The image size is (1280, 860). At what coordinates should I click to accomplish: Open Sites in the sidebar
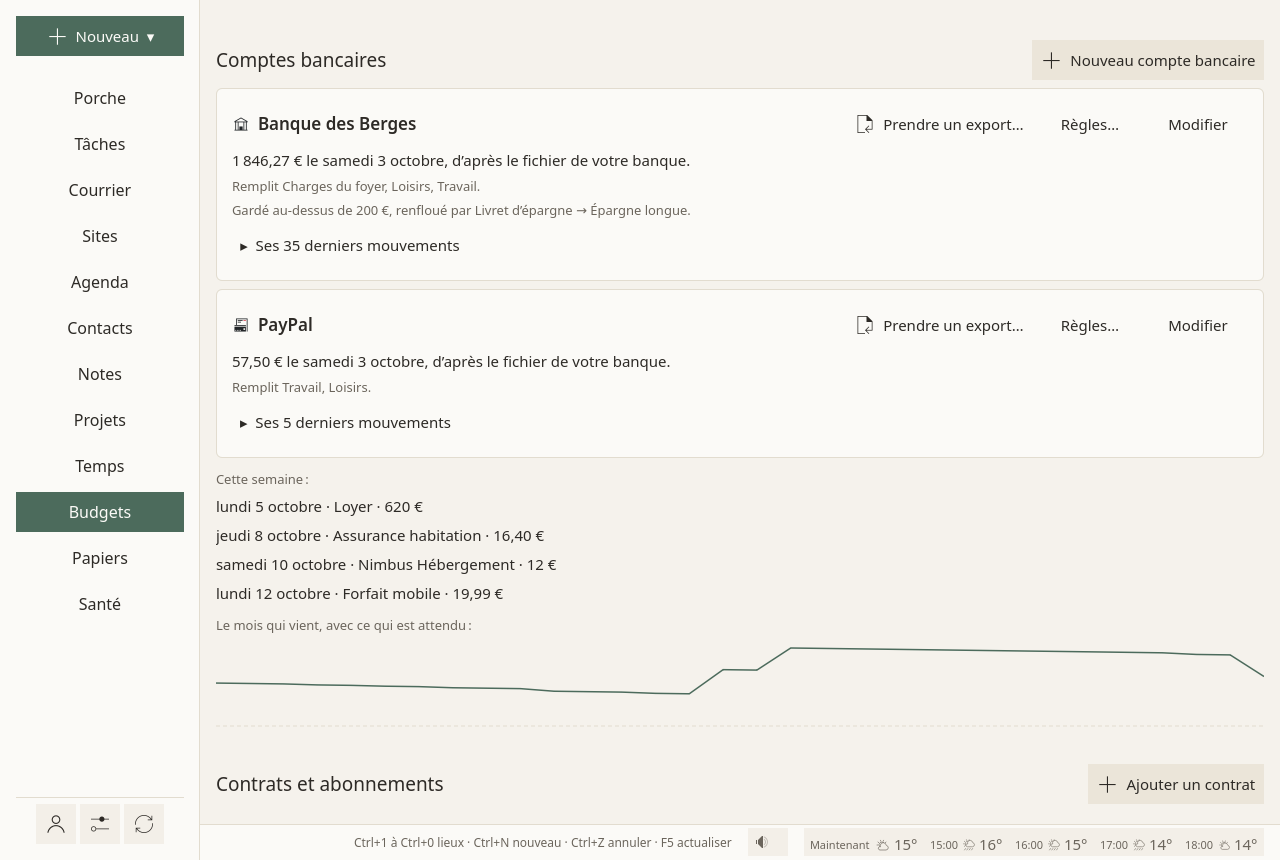click(100, 236)
